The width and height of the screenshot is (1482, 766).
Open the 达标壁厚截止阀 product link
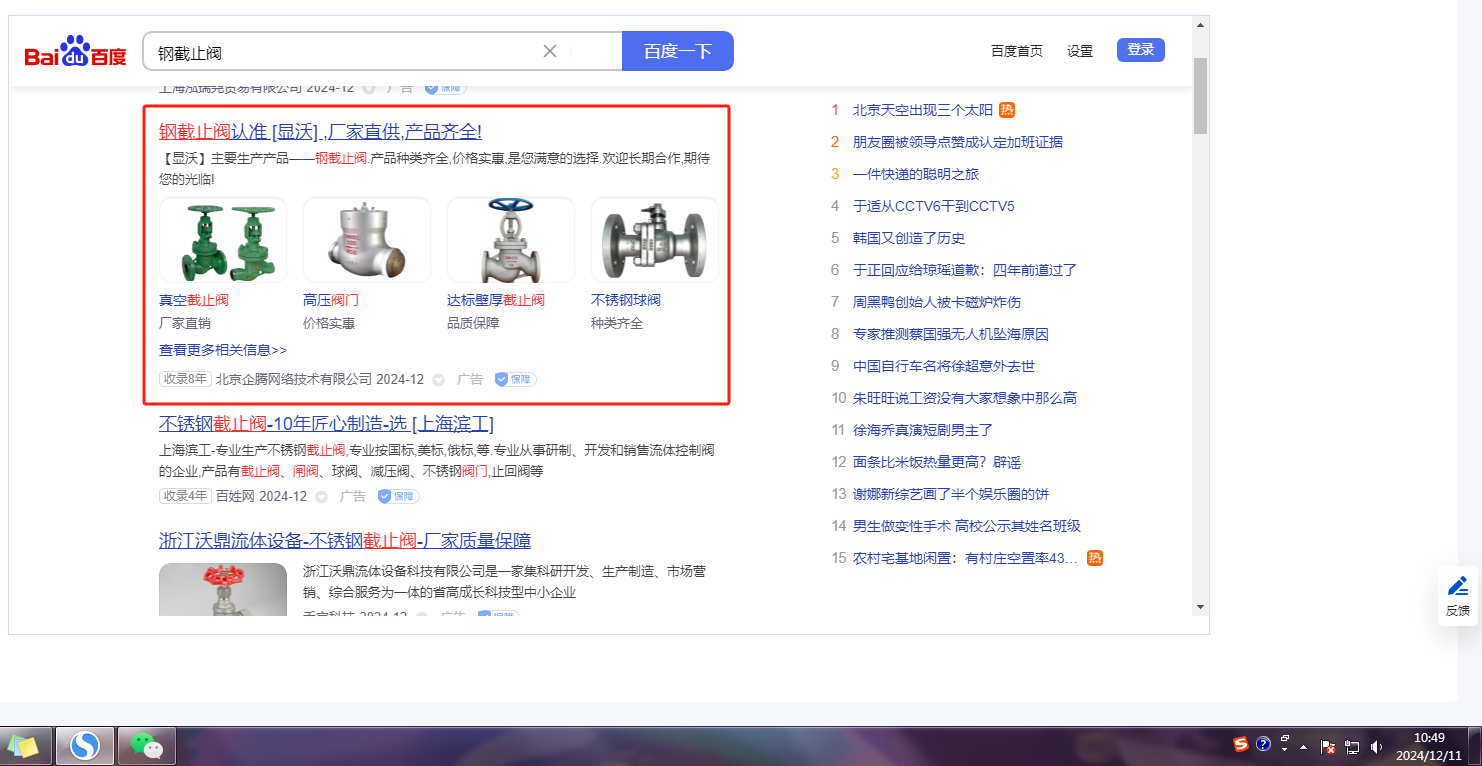point(496,300)
